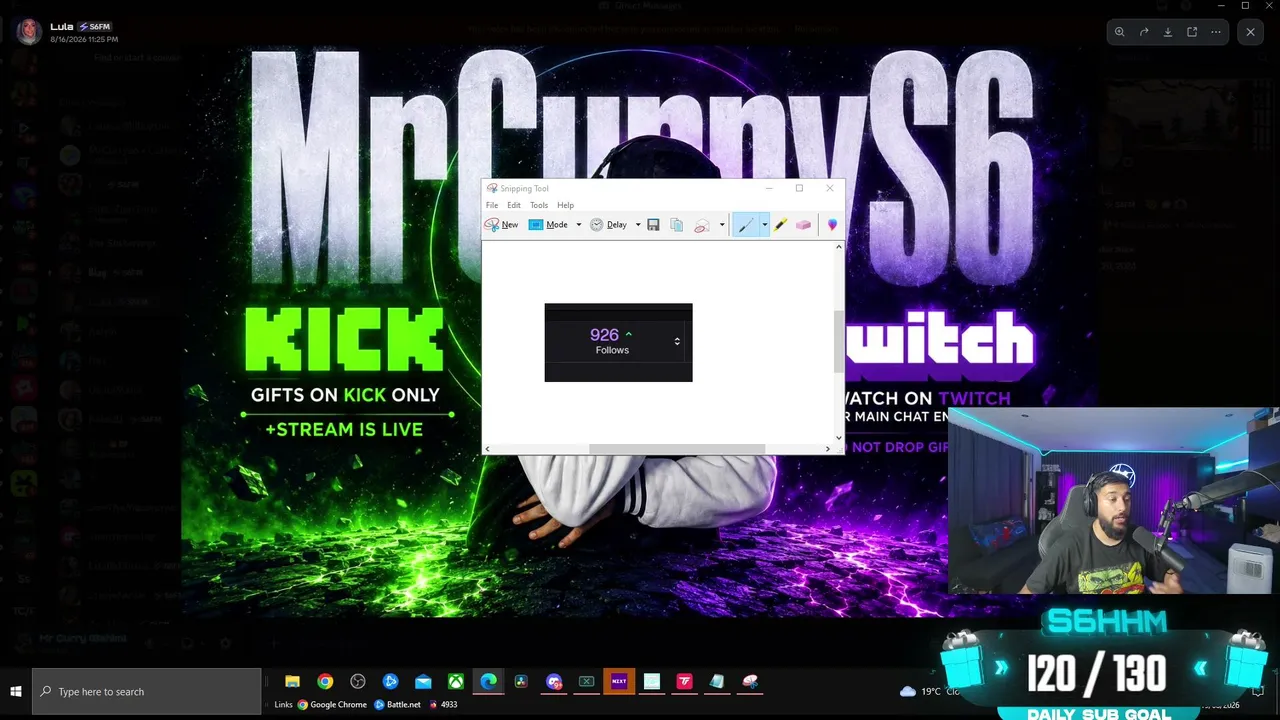
Task: Click the Lula username in the header
Action: pos(62,26)
